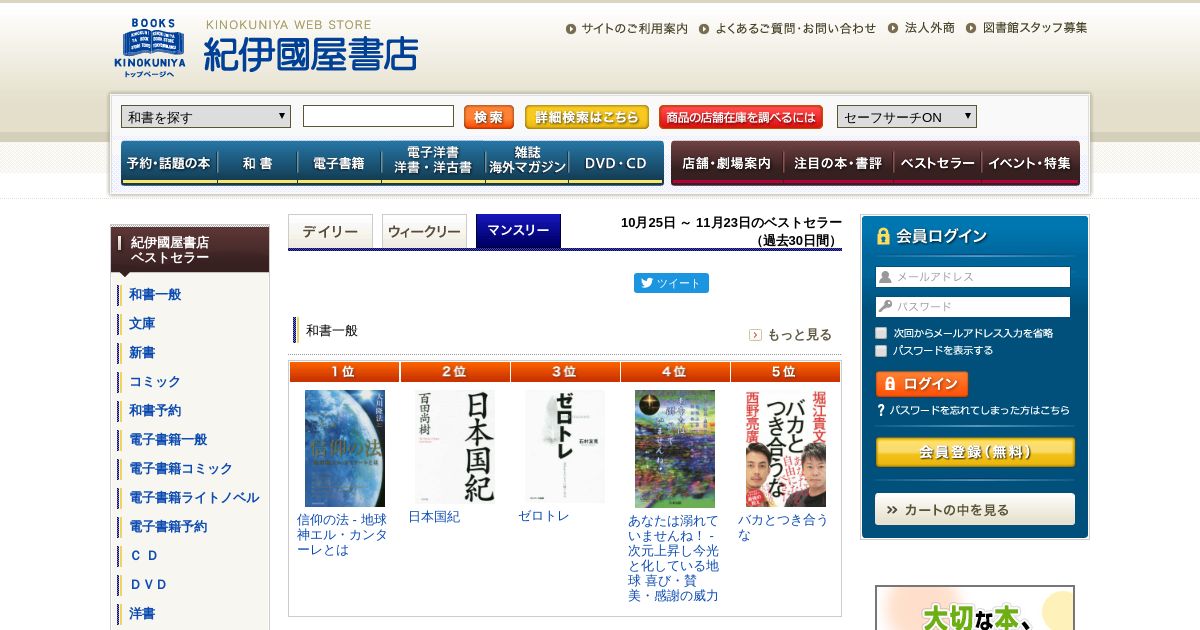Open よくあるご質問・お問い合わせ link
Viewport: 1200px width, 630px height.
[795, 29]
